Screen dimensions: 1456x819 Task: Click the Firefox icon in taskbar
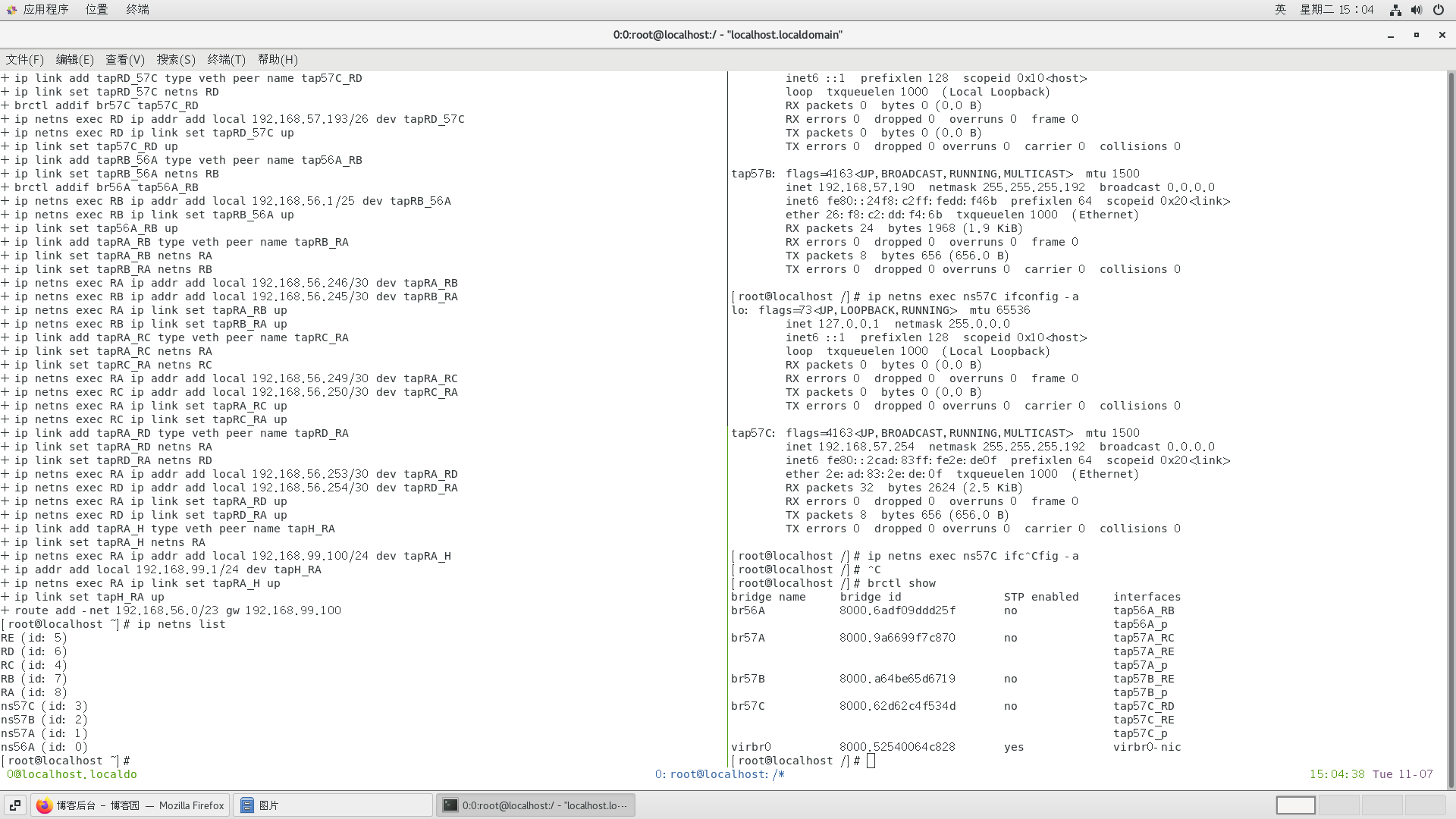[45, 805]
